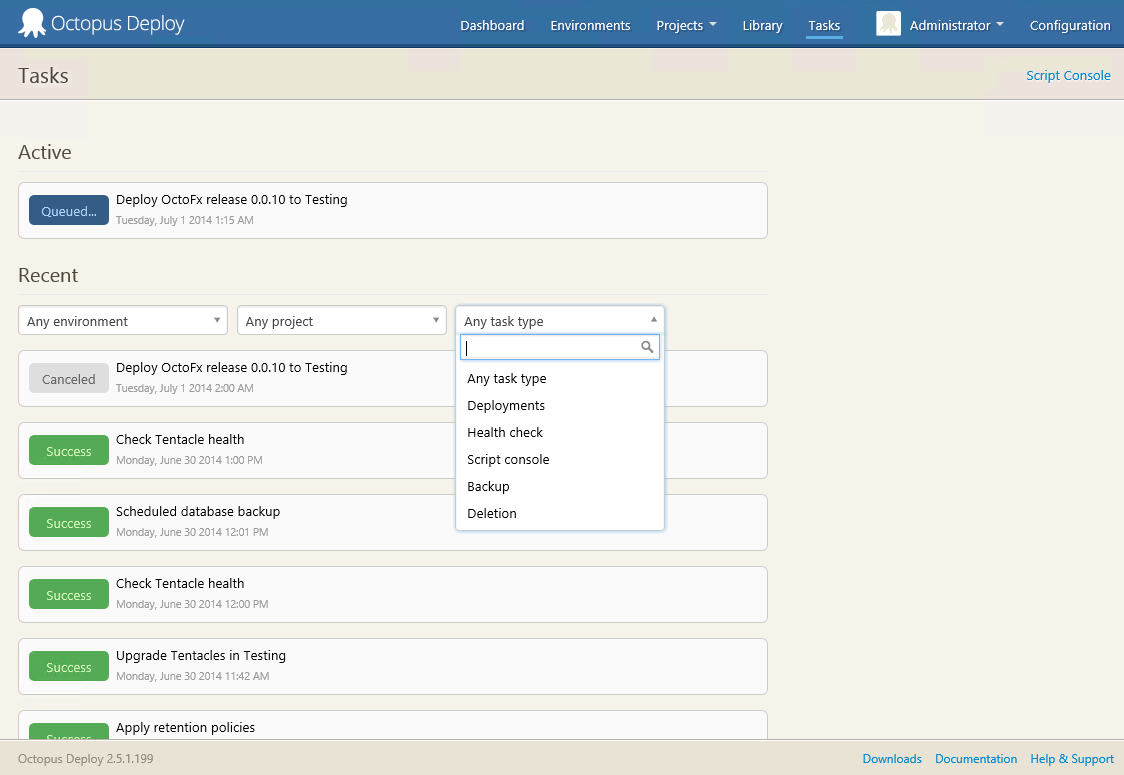Open the Configuration page
This screenshot has width=1124, height=775.
tap(1070, 24)
